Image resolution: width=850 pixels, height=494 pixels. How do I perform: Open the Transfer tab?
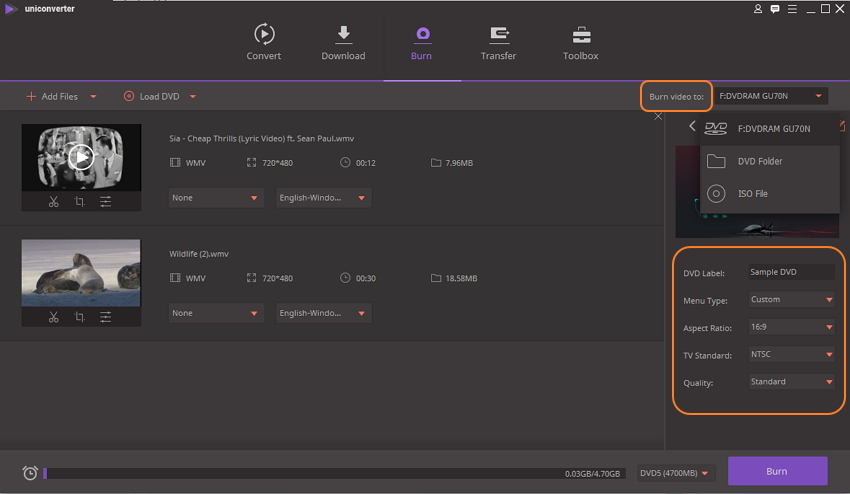point(498,42)
